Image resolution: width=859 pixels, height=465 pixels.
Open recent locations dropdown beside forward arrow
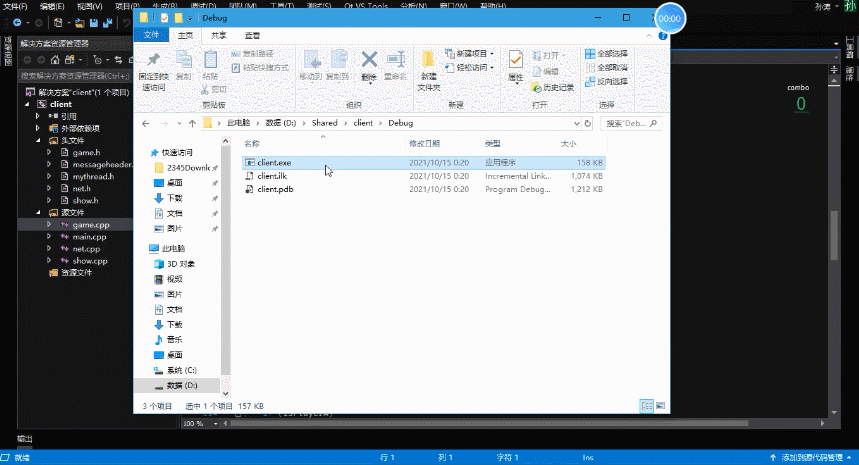(x=179, y=124)
